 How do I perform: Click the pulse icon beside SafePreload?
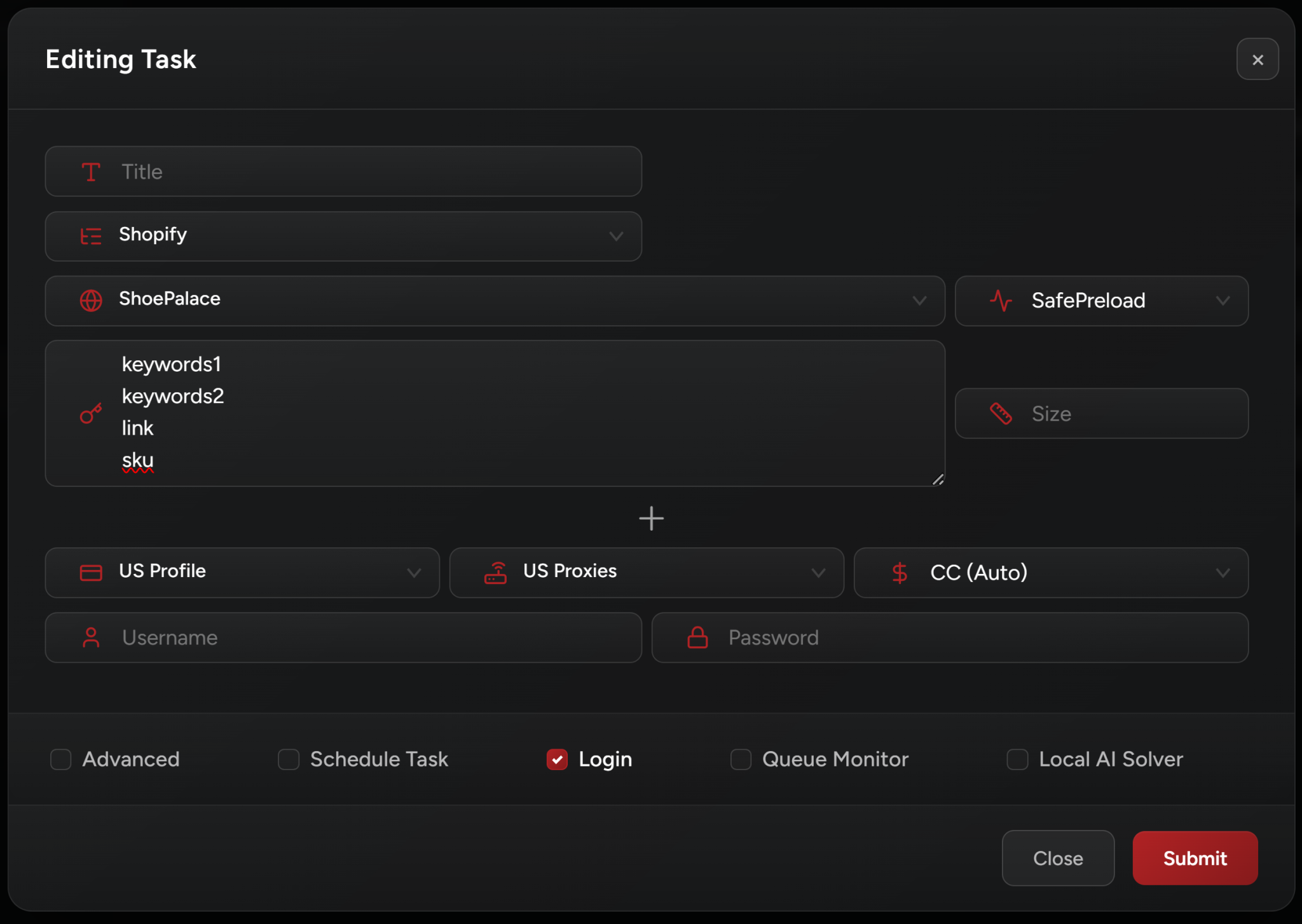coord(1001,301)
